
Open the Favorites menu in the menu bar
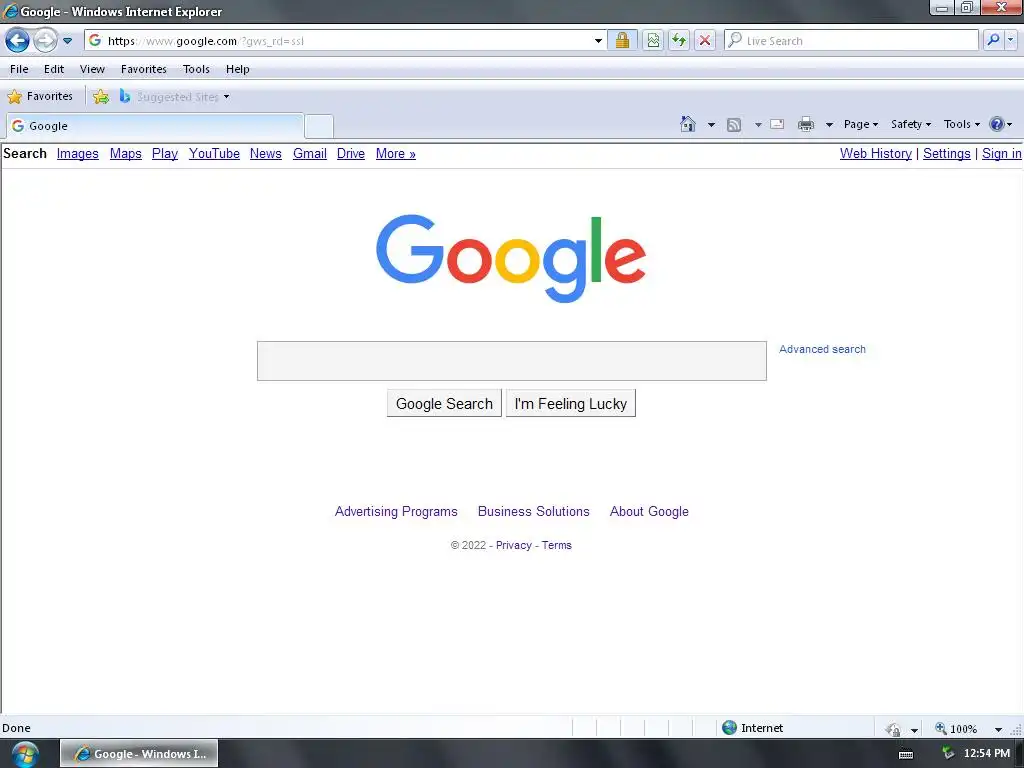coord(144,69)
